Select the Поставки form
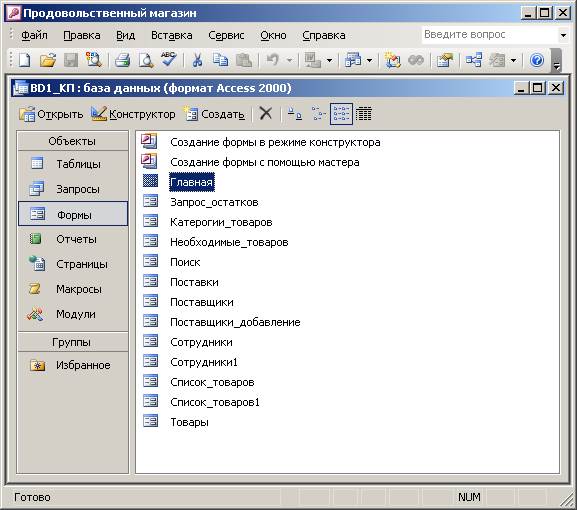This screenshot has width=577, height=510. coord(194,282)
